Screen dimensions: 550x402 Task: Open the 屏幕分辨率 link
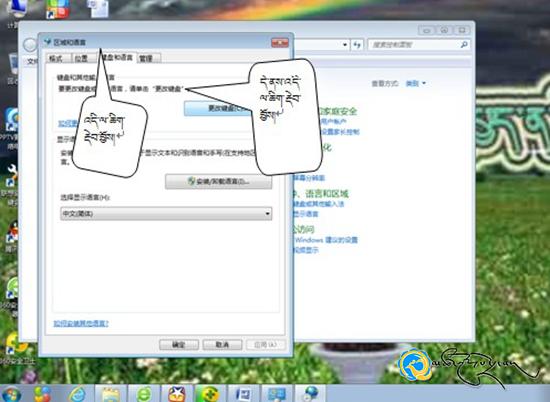coord(309,178)
